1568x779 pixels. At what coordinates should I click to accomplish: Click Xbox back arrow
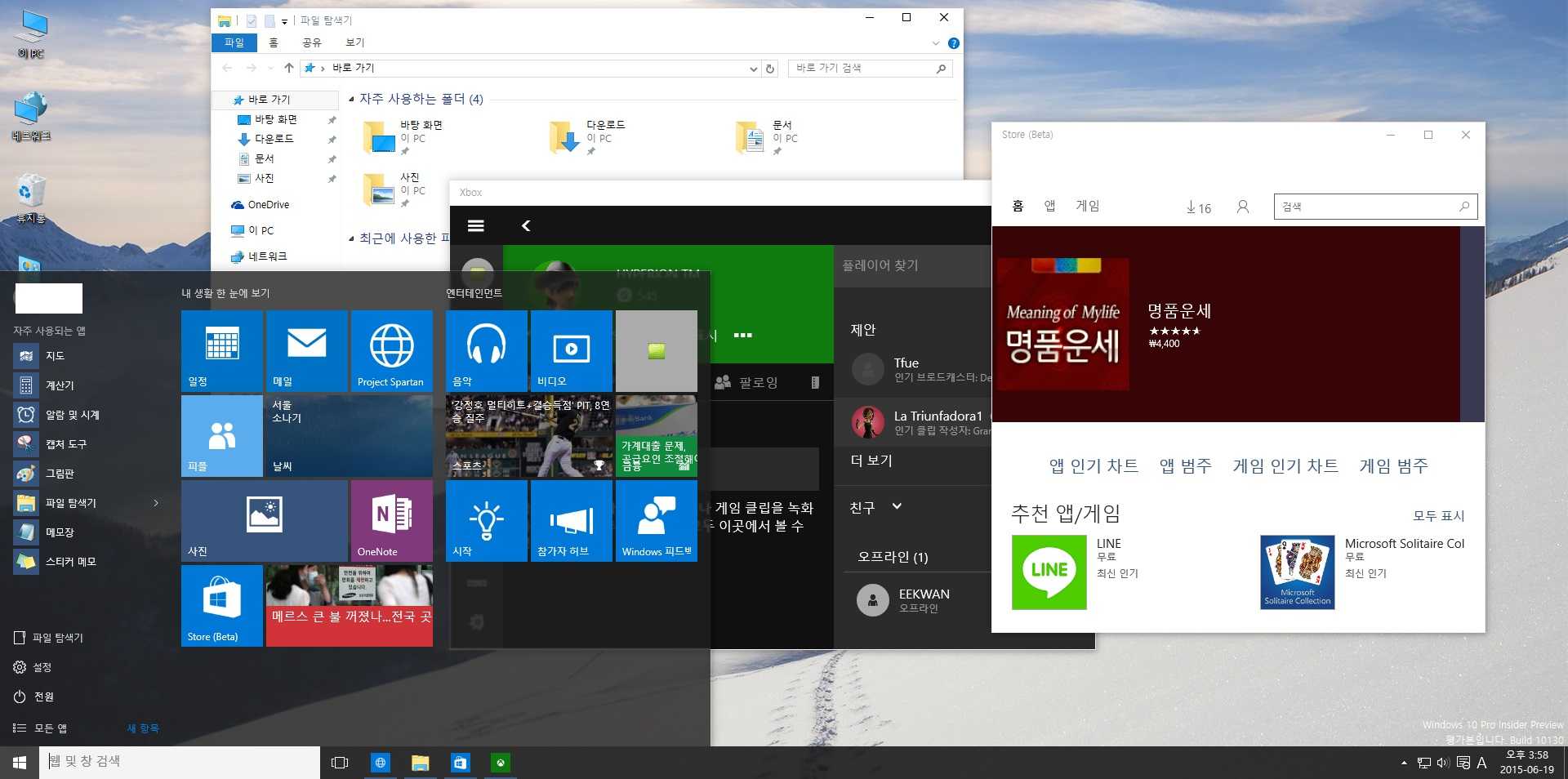coord(526,226)
